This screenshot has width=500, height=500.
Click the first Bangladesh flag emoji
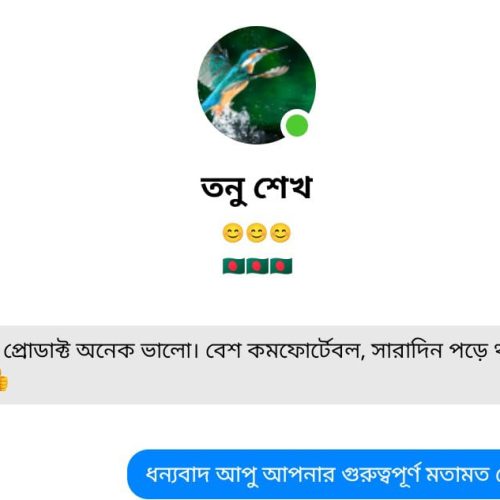coord(233,266)
